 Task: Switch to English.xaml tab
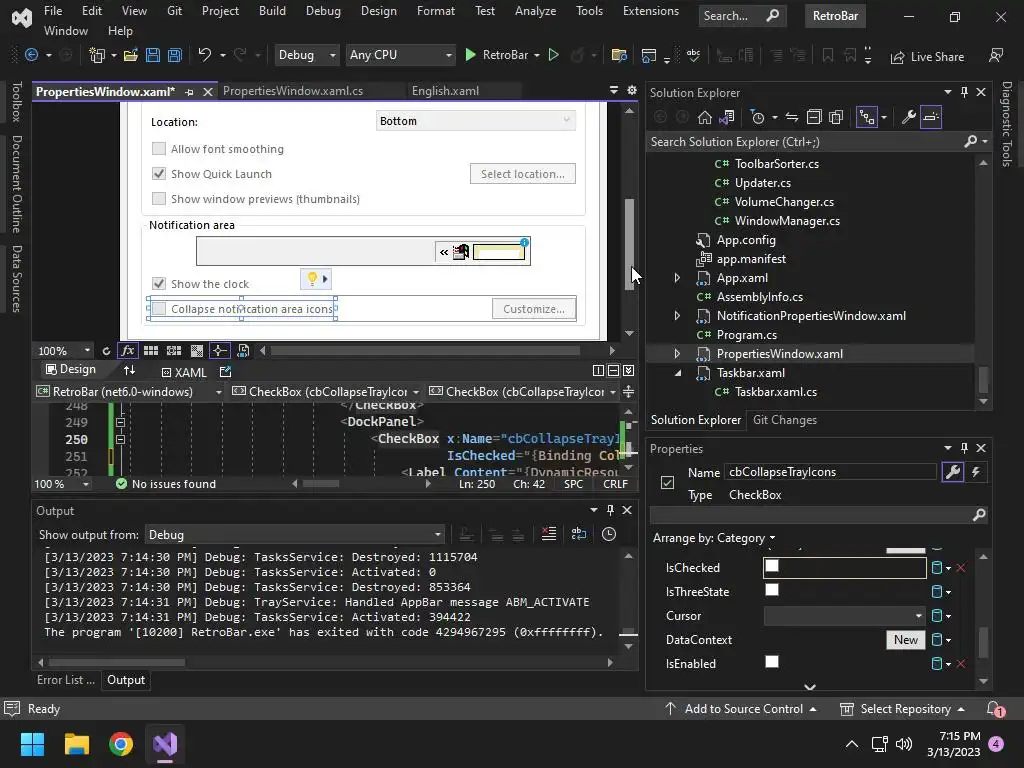click(x=445, y=91)
